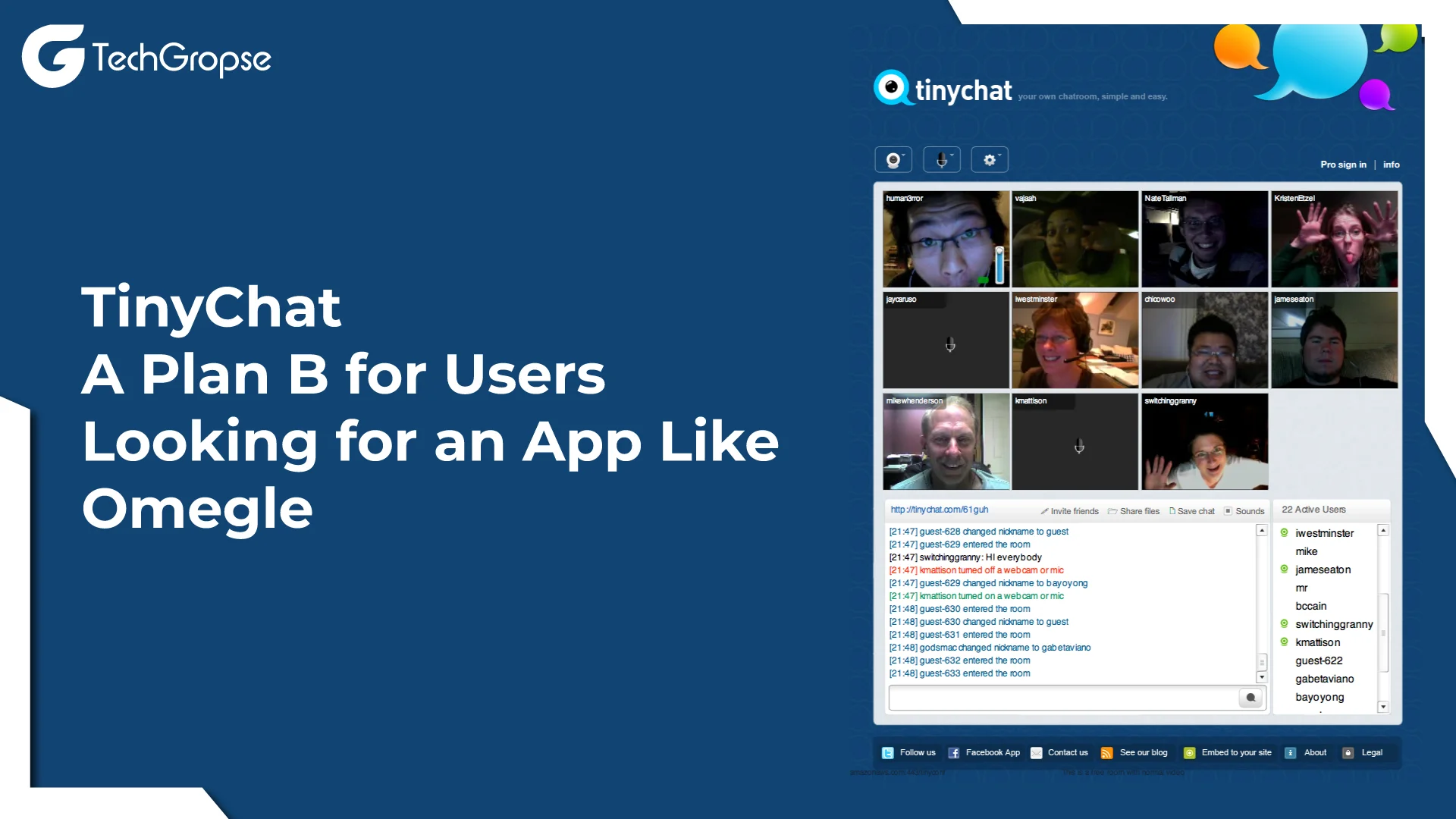Adjust the volume slider on human3rror tile
The image size is (1456, 819).
[x=999, y=265]
